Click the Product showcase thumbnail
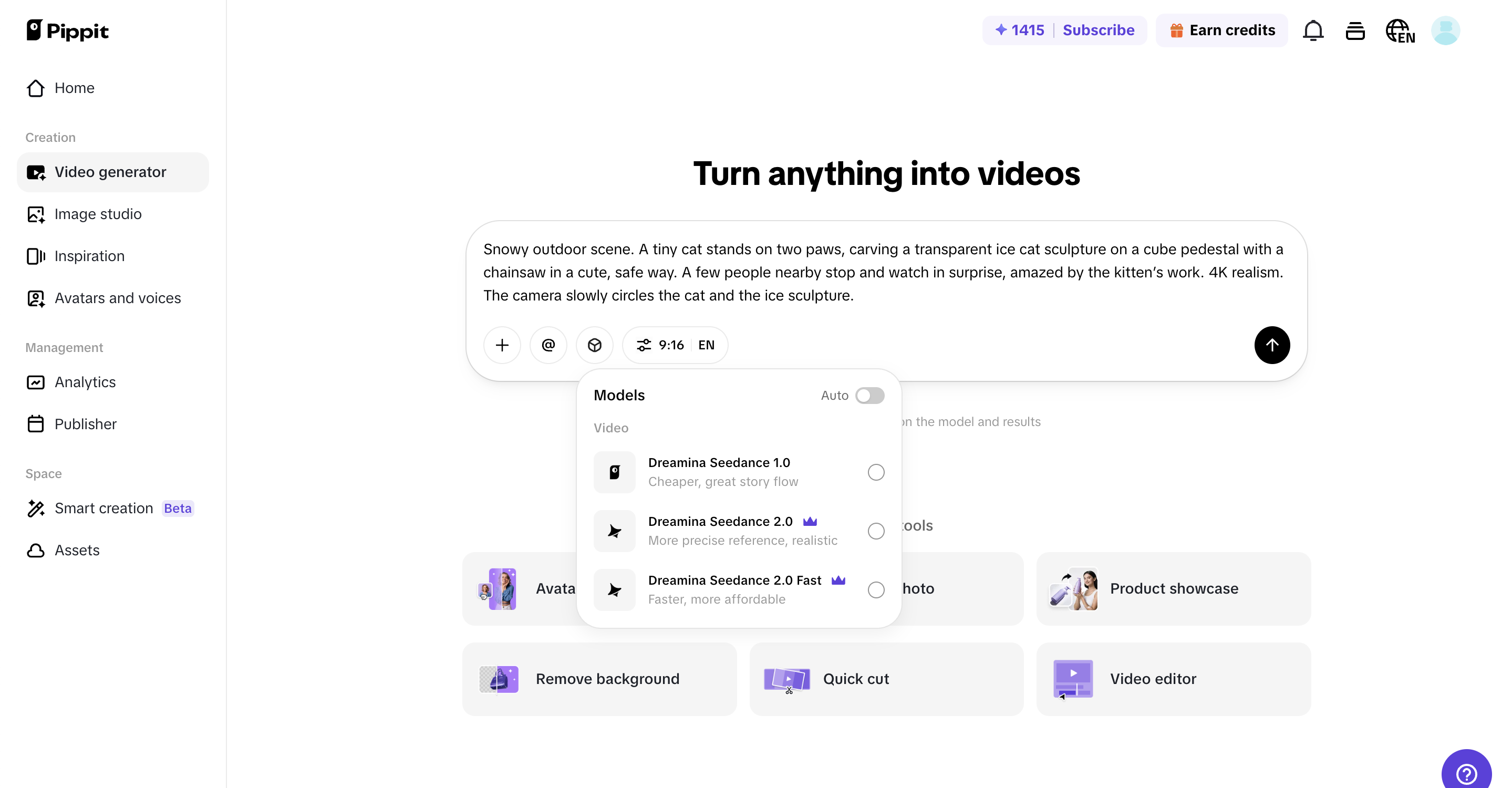 1073,588
